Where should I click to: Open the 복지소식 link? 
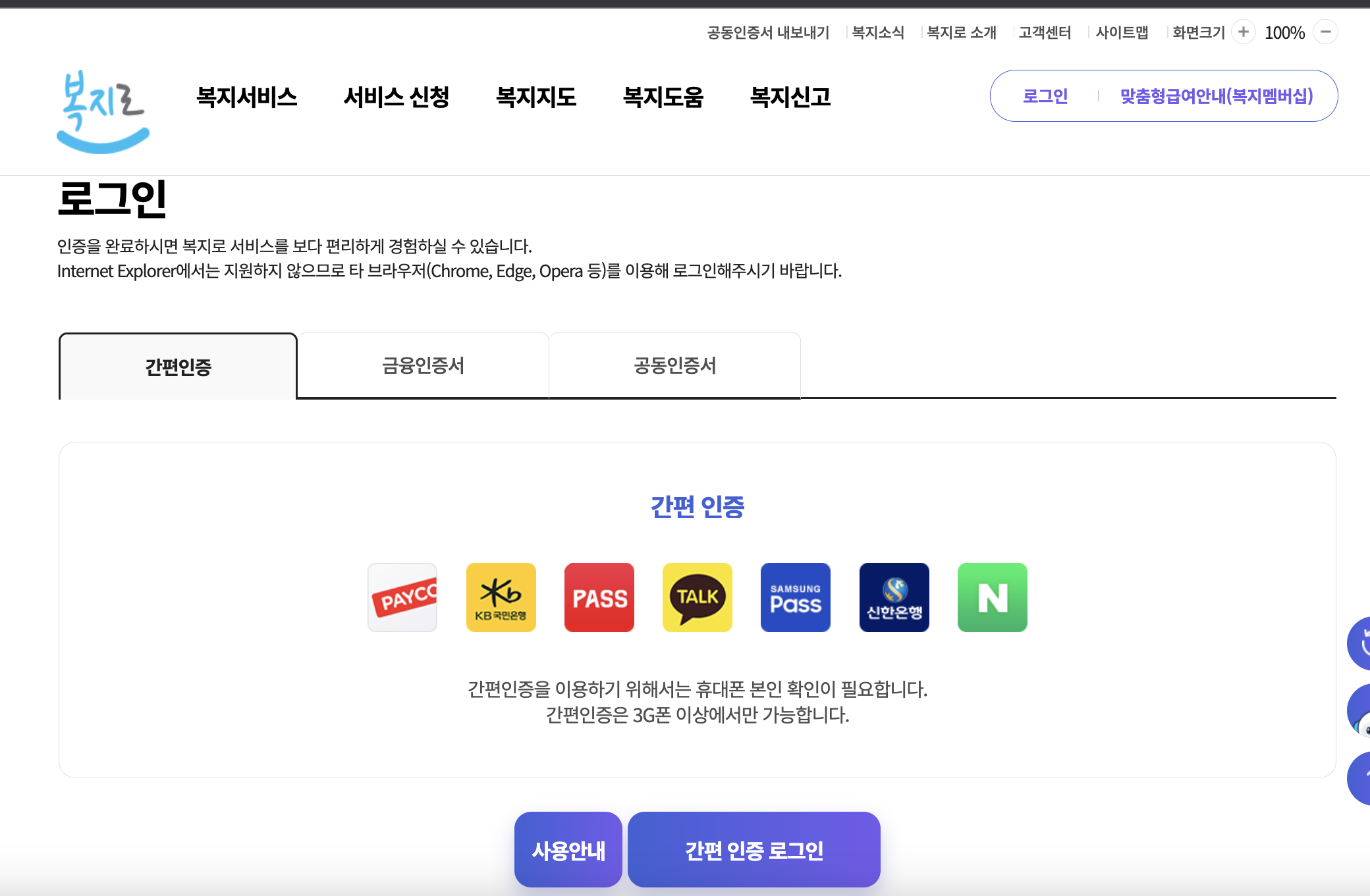[878, 32]
